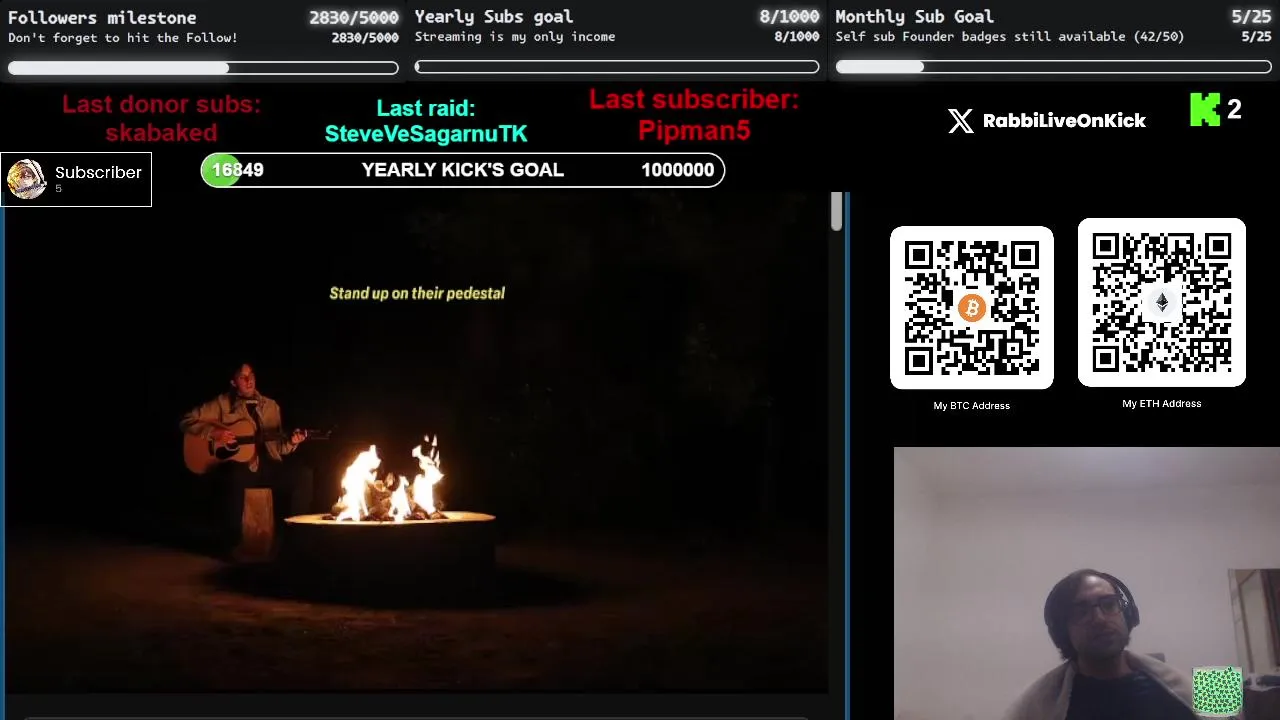Click the campfire in the video
The width and height of the screenshot is (1280, 720).
click(x=390, y=482)
